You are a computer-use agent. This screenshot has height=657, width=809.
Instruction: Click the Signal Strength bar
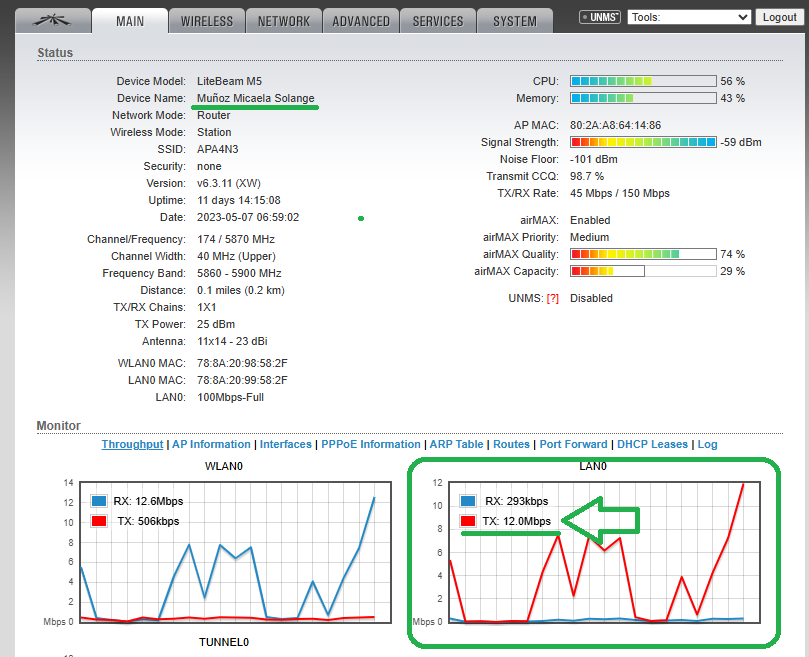643,142
